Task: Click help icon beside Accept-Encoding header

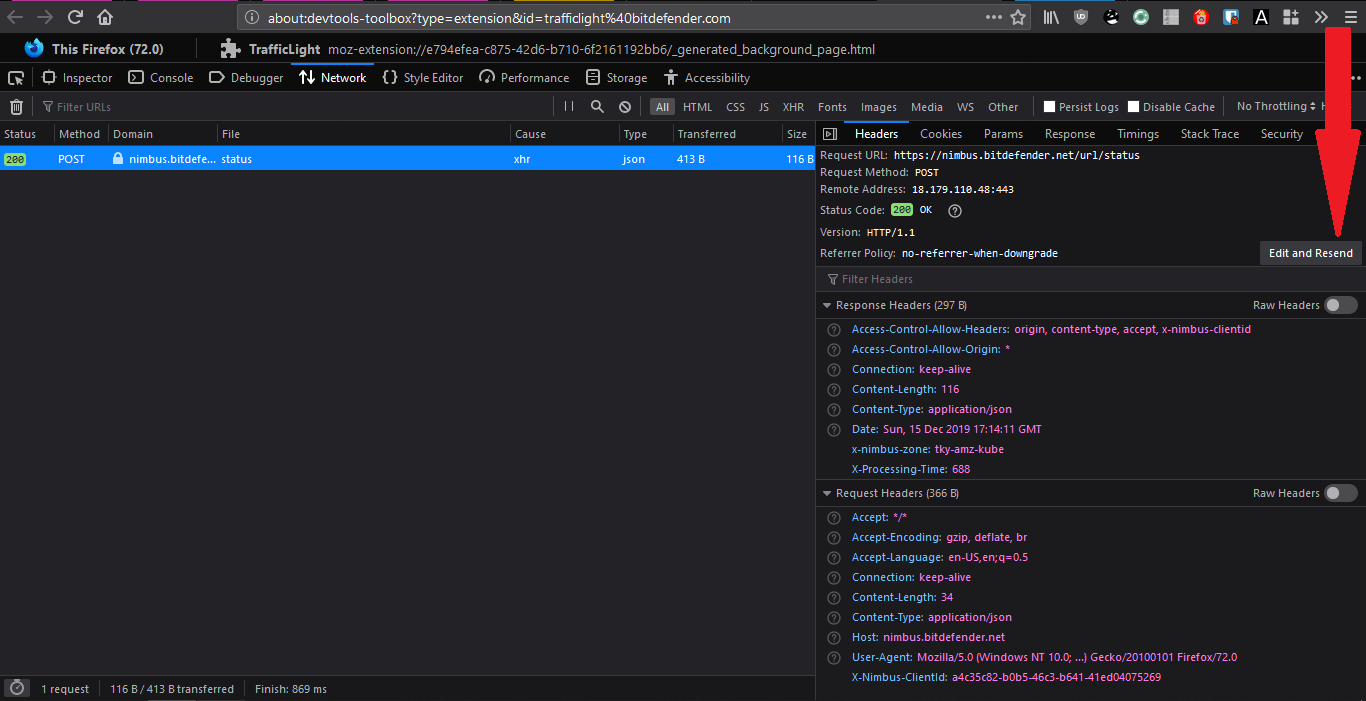Action: (834, 538)
